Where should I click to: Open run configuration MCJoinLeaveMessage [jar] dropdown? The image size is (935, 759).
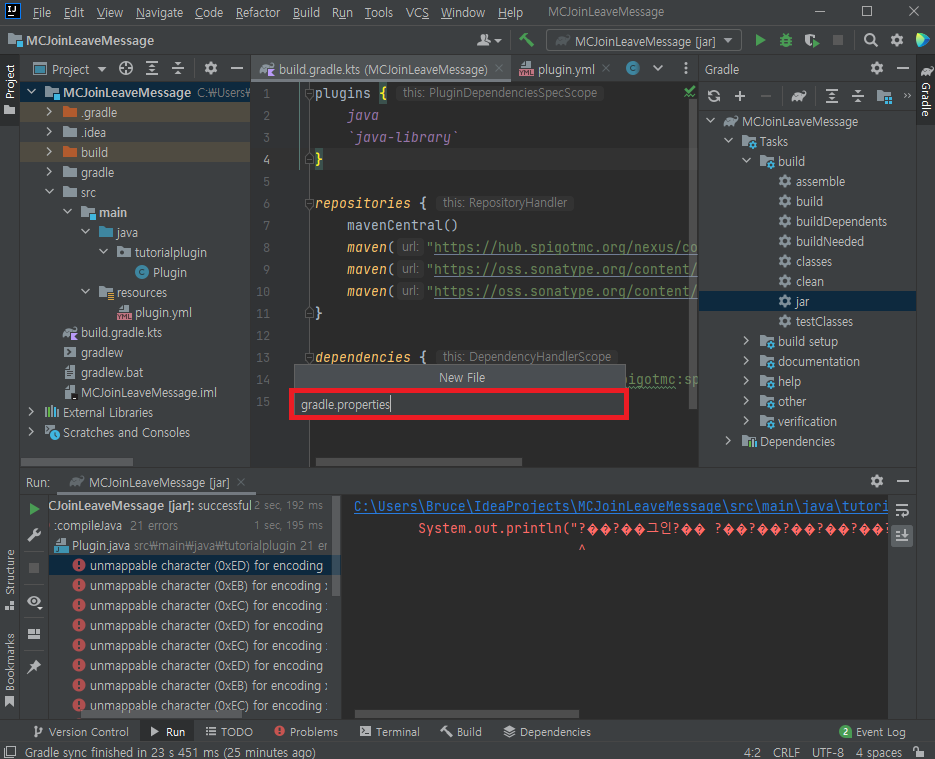click(x=643, y=41)
